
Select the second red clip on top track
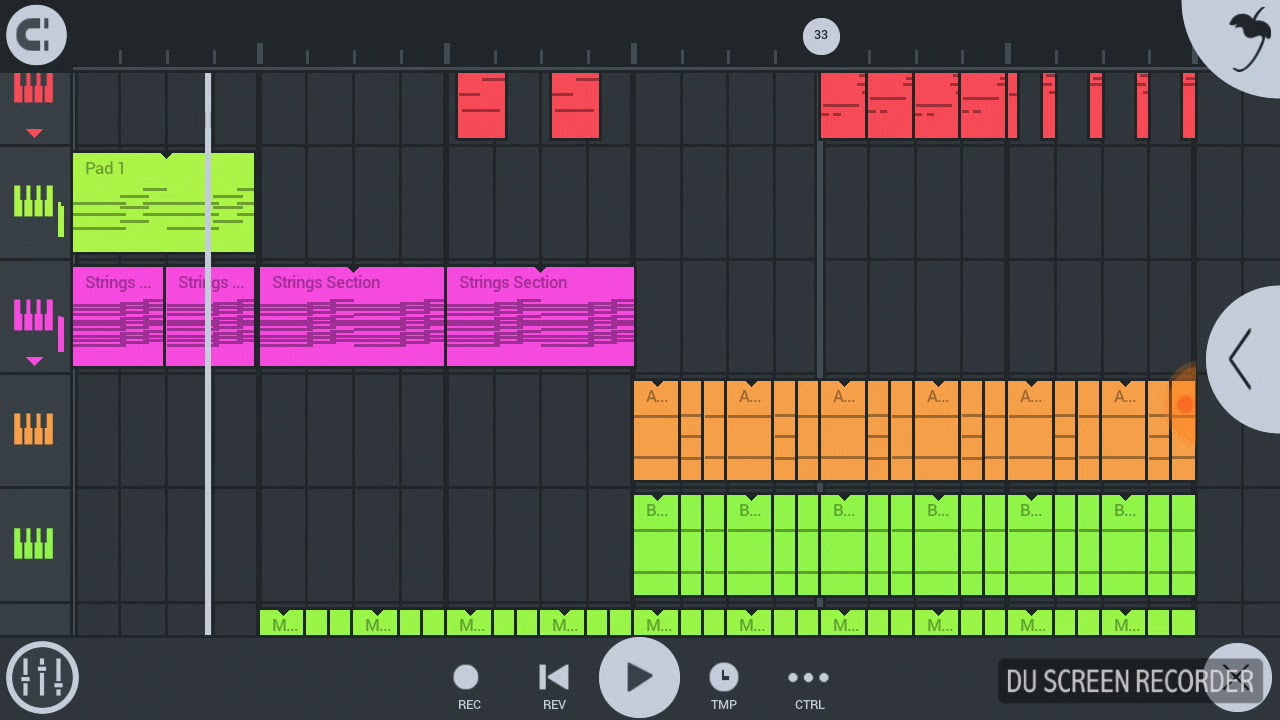[575, 105]
